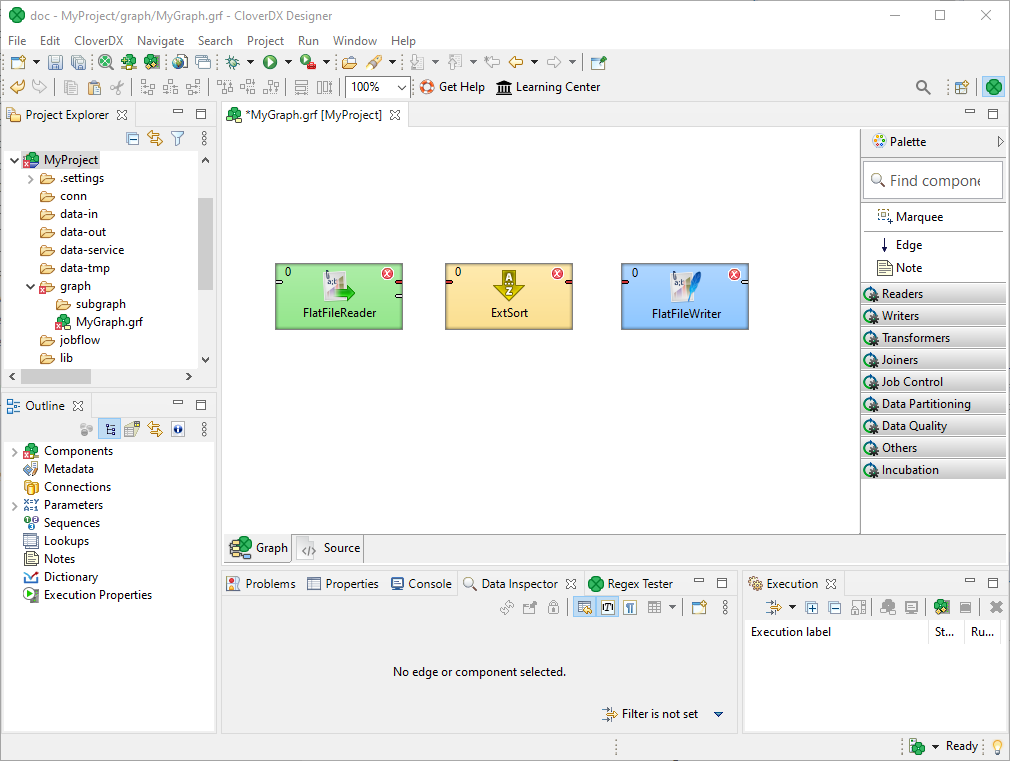This screenshot has width=1010, height=761.
Task: Toggle the info button in Outline toolbar
Action: (178, 429)
